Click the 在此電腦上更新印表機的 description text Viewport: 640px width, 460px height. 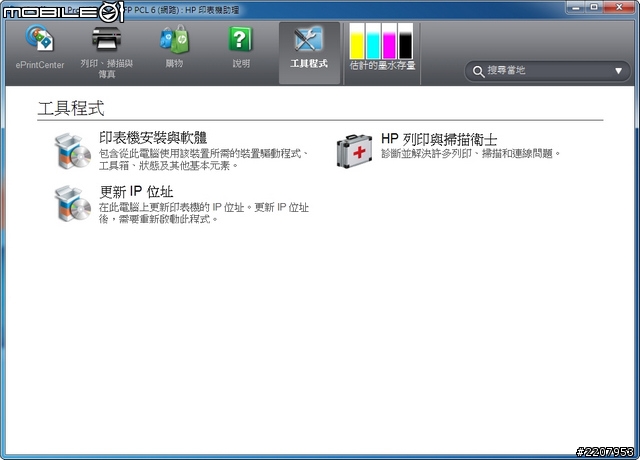click(204, 213)
